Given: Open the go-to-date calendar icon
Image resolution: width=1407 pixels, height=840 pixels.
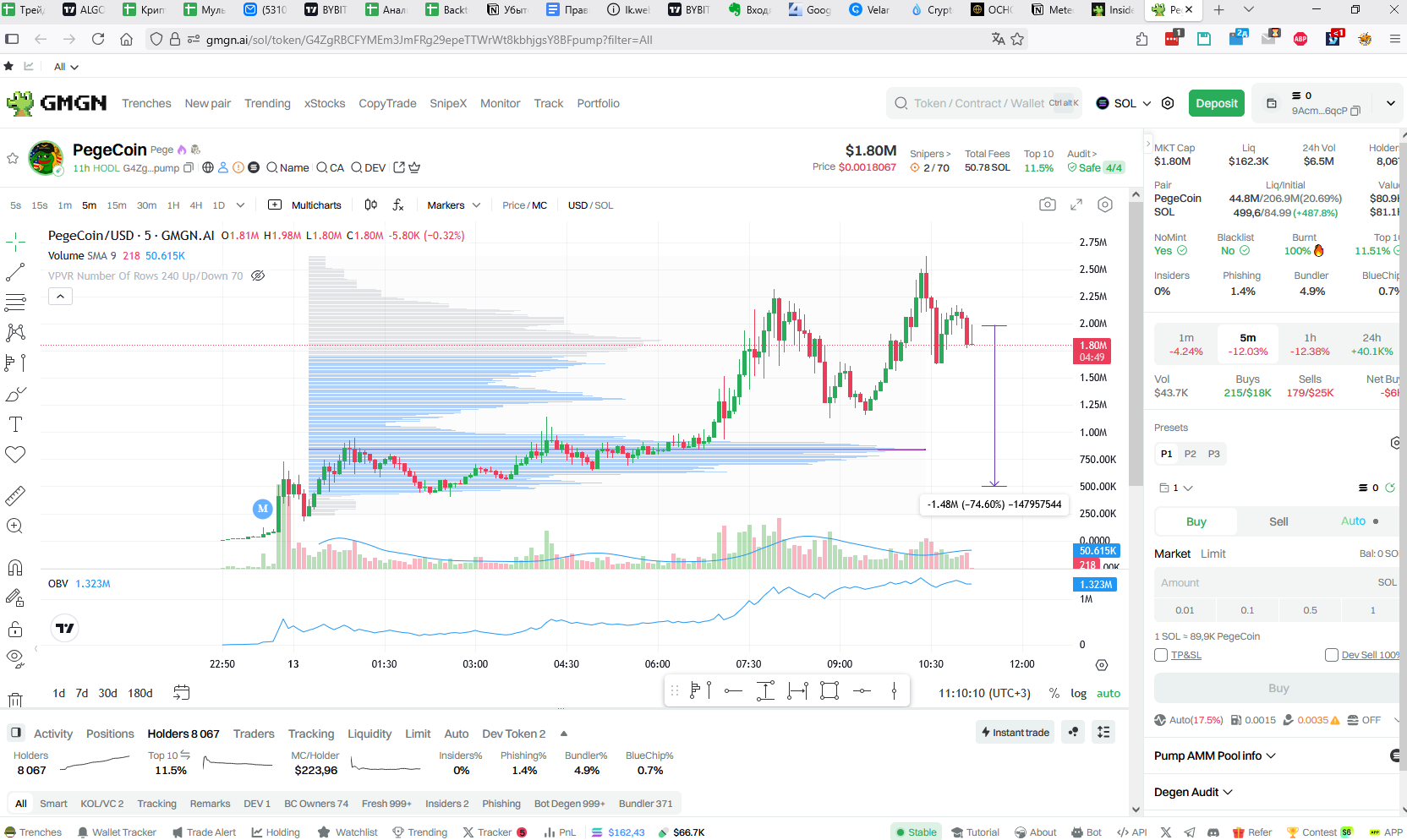Looking at the screenshot, I should point(181,693).
